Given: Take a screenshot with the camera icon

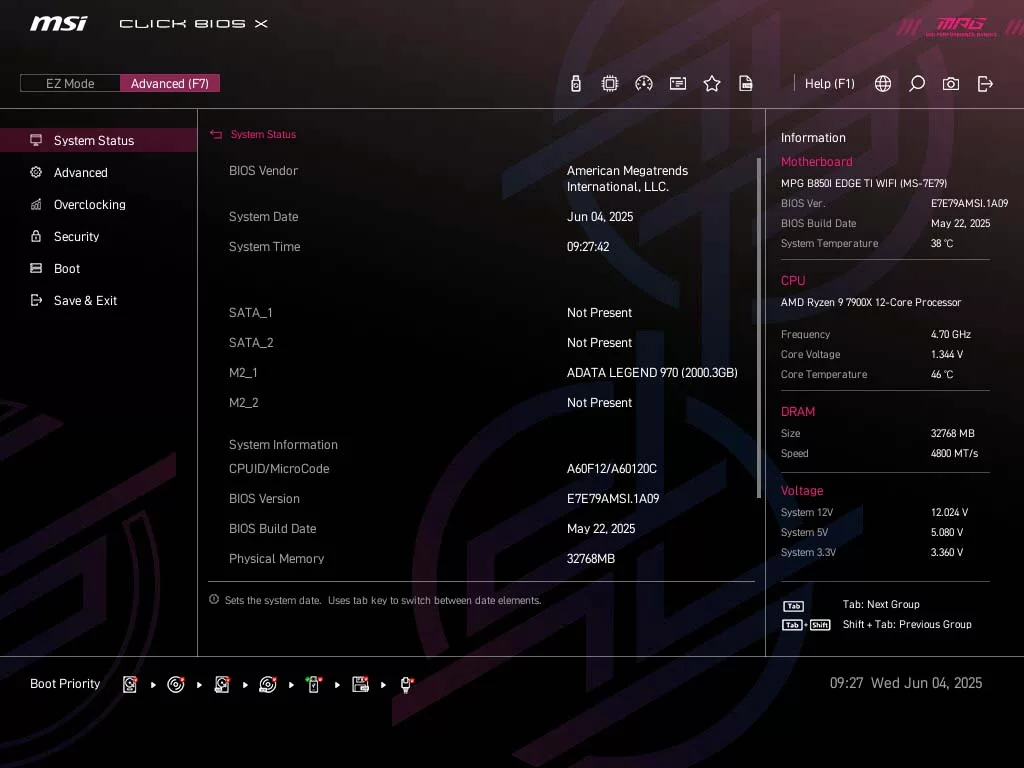Looking at the screenshot, I should click(951, 84).
